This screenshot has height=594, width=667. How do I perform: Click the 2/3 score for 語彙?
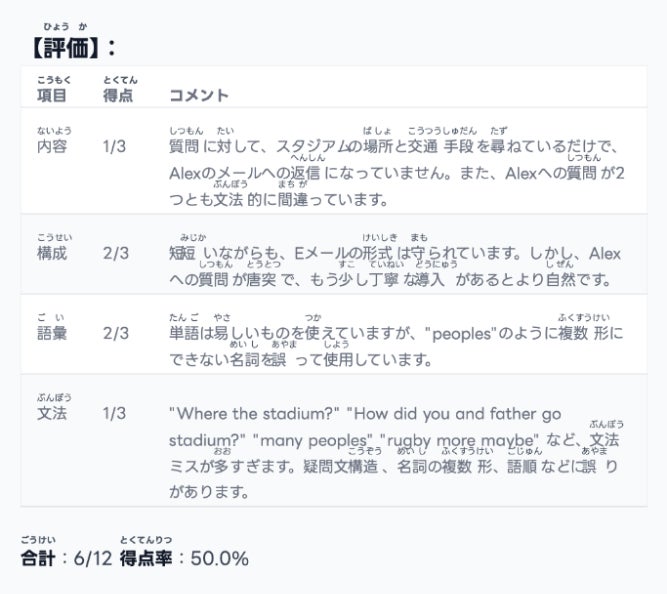click(114, 333)
